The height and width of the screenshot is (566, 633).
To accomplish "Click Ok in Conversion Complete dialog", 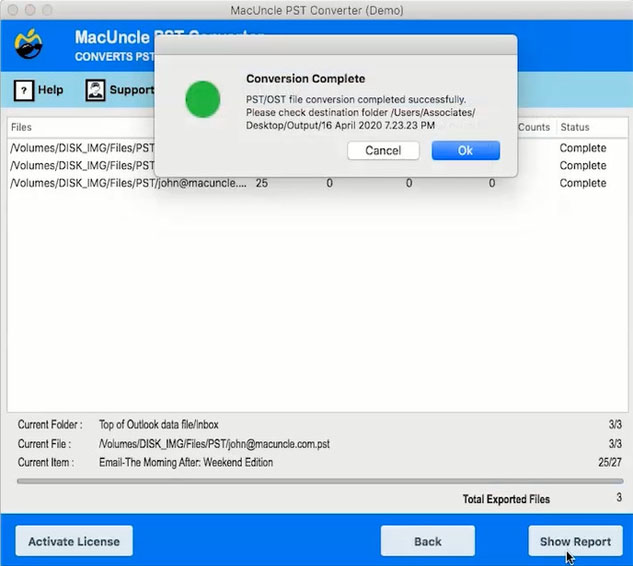I will (465, 151).
